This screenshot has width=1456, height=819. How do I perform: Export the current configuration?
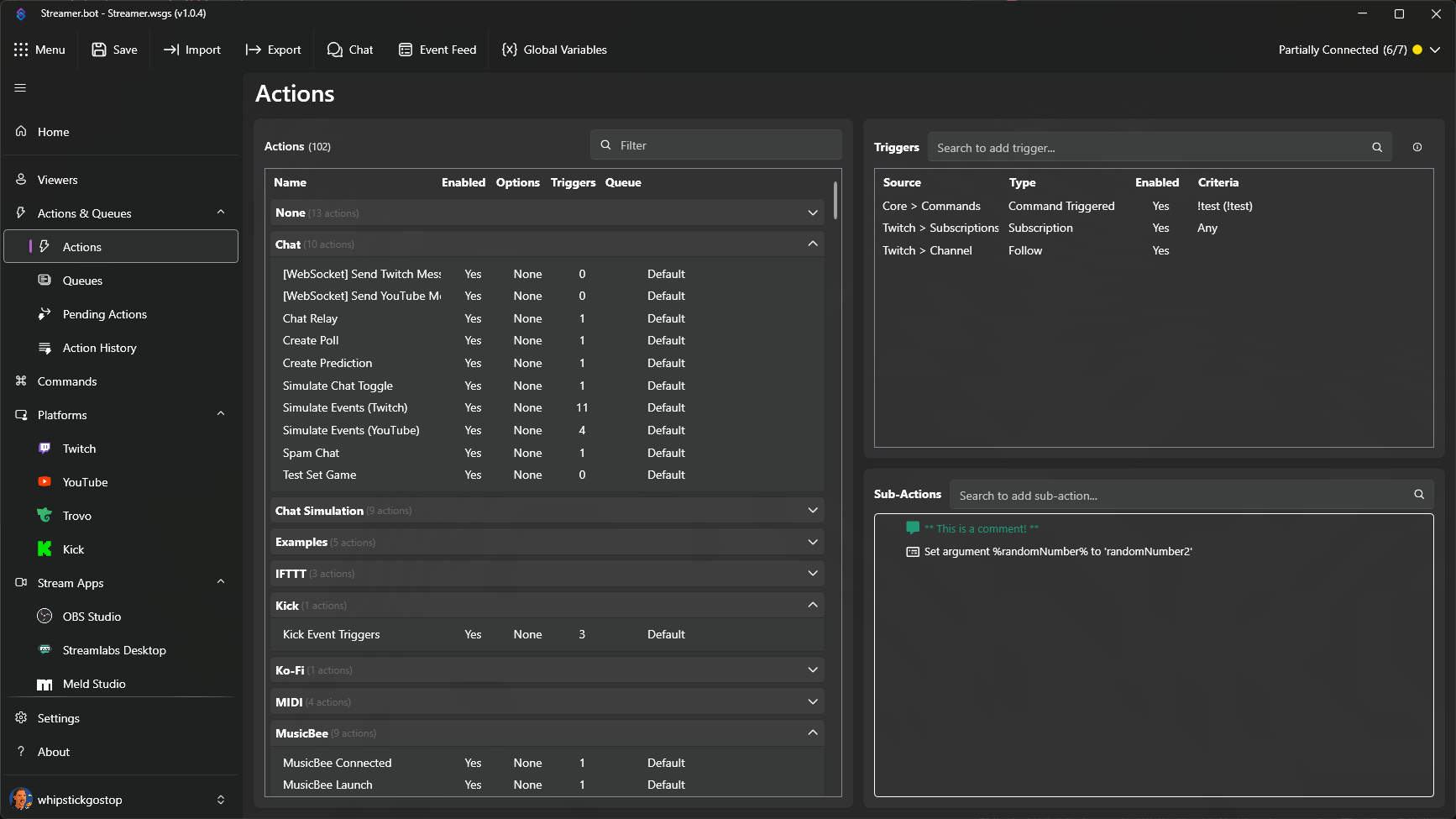pyautogui.click(x=274, y=50)
